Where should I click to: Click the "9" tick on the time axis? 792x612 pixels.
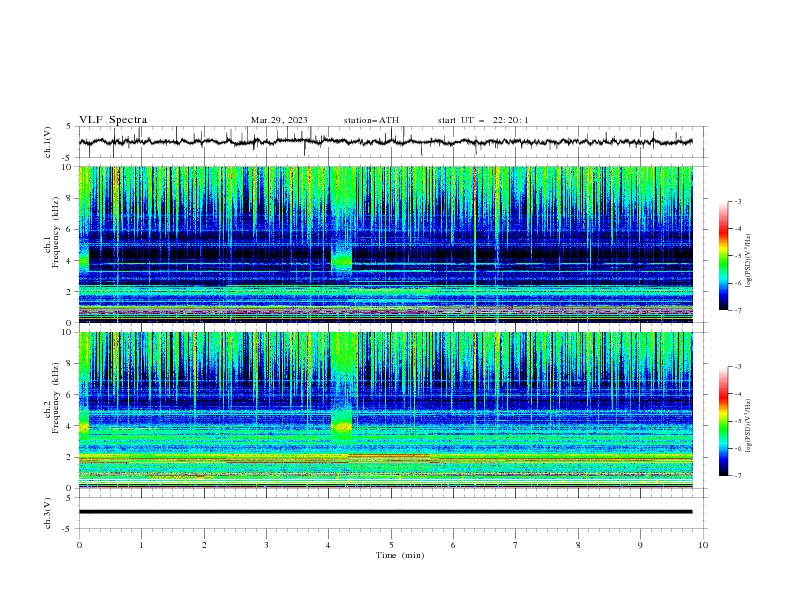tap(640, 545)
